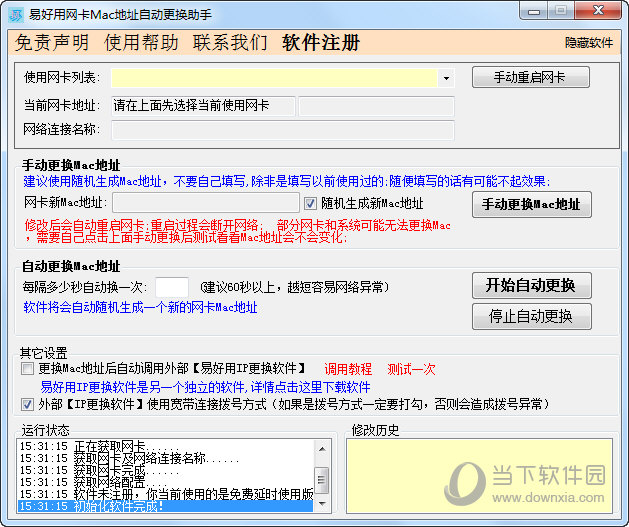629x527 pixels.
Task: Click the 运行状态 list scroll up arrow
Action: pos(322,449)
